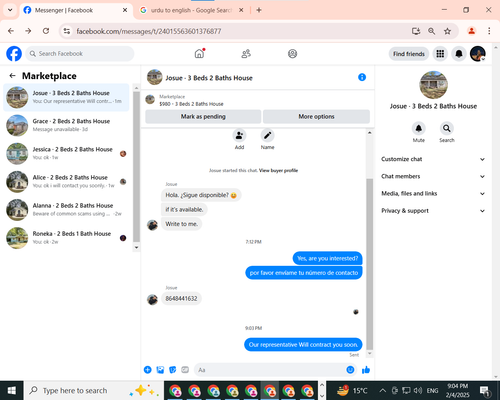500x400 pixels.
Task: Open Jessica - 2 Beds 2 Baths House chat
Action: coord(66,153)
